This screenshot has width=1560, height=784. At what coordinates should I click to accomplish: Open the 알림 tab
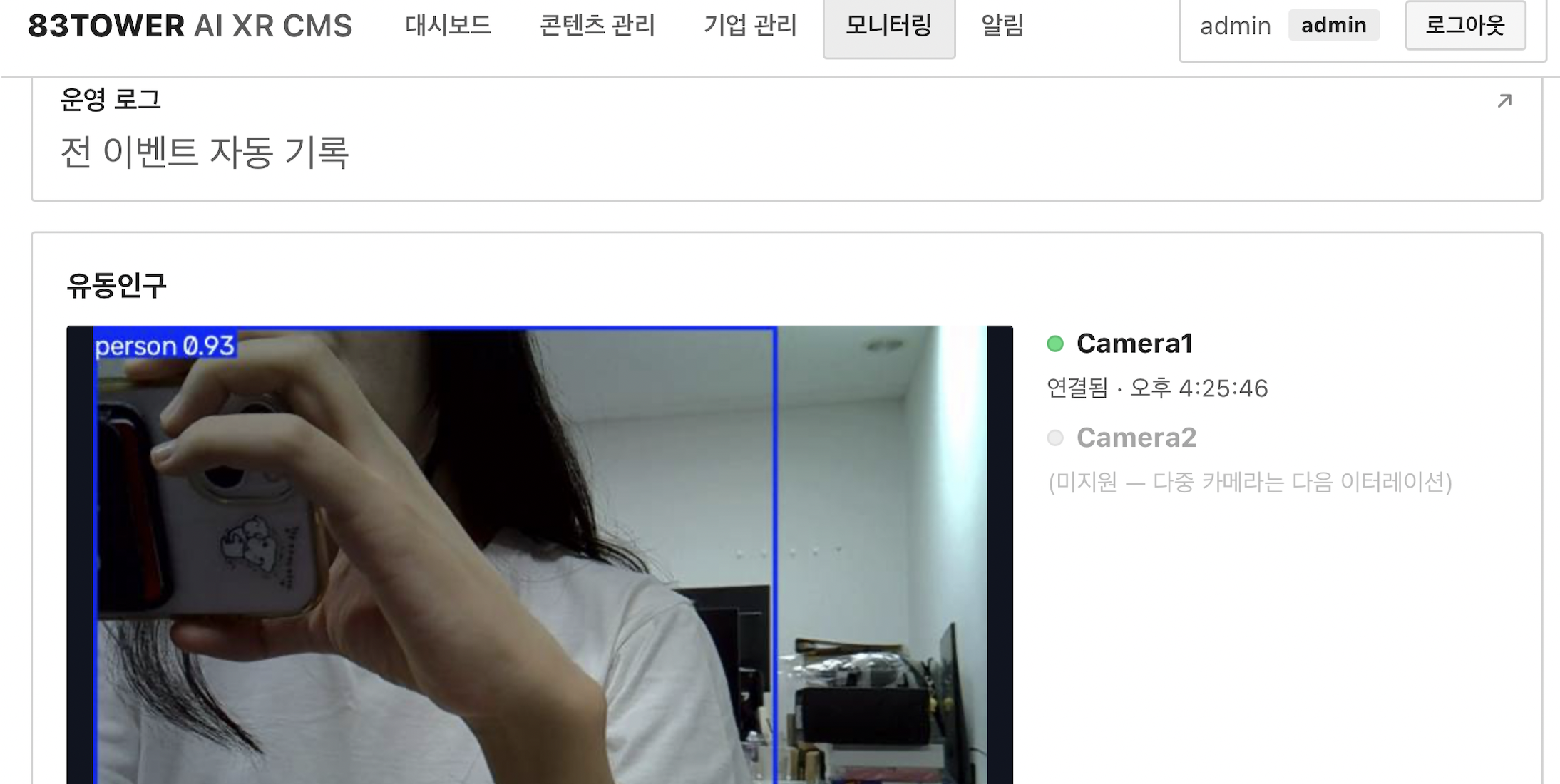(1002, 26)
